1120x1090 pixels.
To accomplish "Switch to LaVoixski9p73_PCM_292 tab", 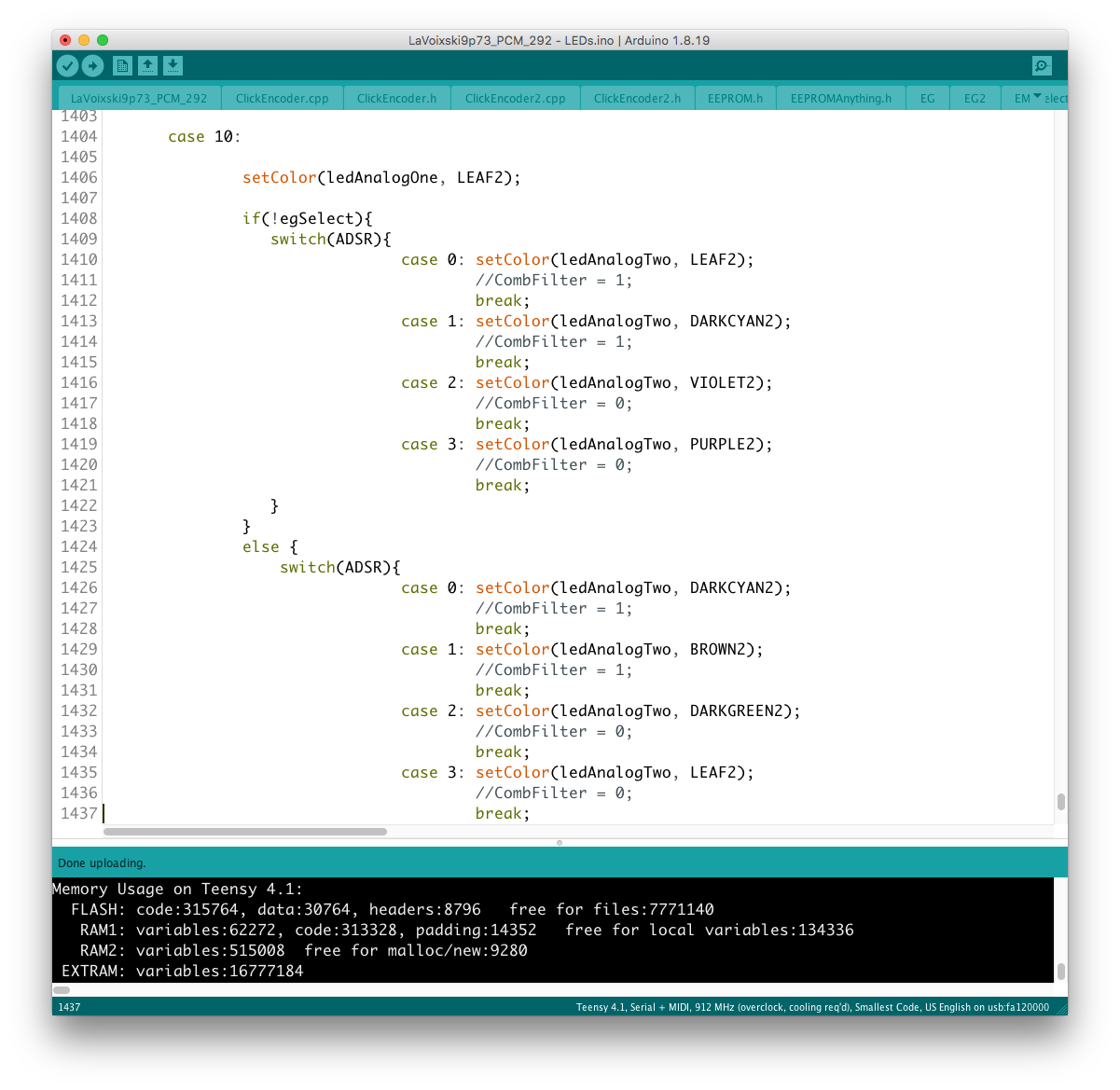I will pyautogui.click(x=139, y=98).
